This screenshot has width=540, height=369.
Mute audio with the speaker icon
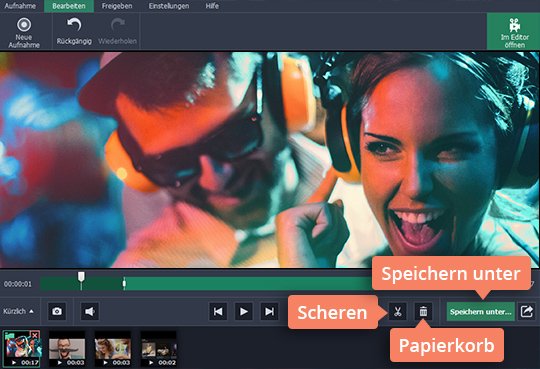(90, 311)
